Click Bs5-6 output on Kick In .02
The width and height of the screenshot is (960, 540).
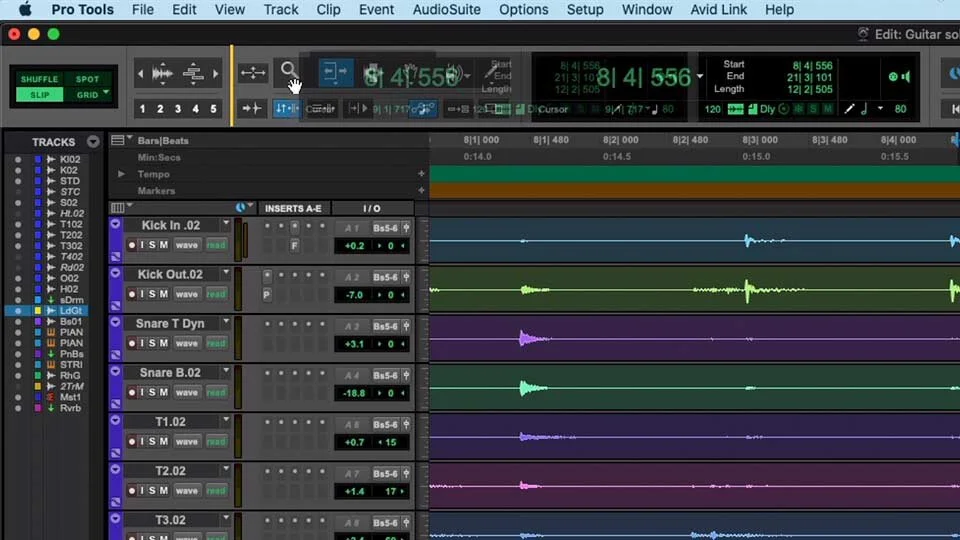coord(385,228)
